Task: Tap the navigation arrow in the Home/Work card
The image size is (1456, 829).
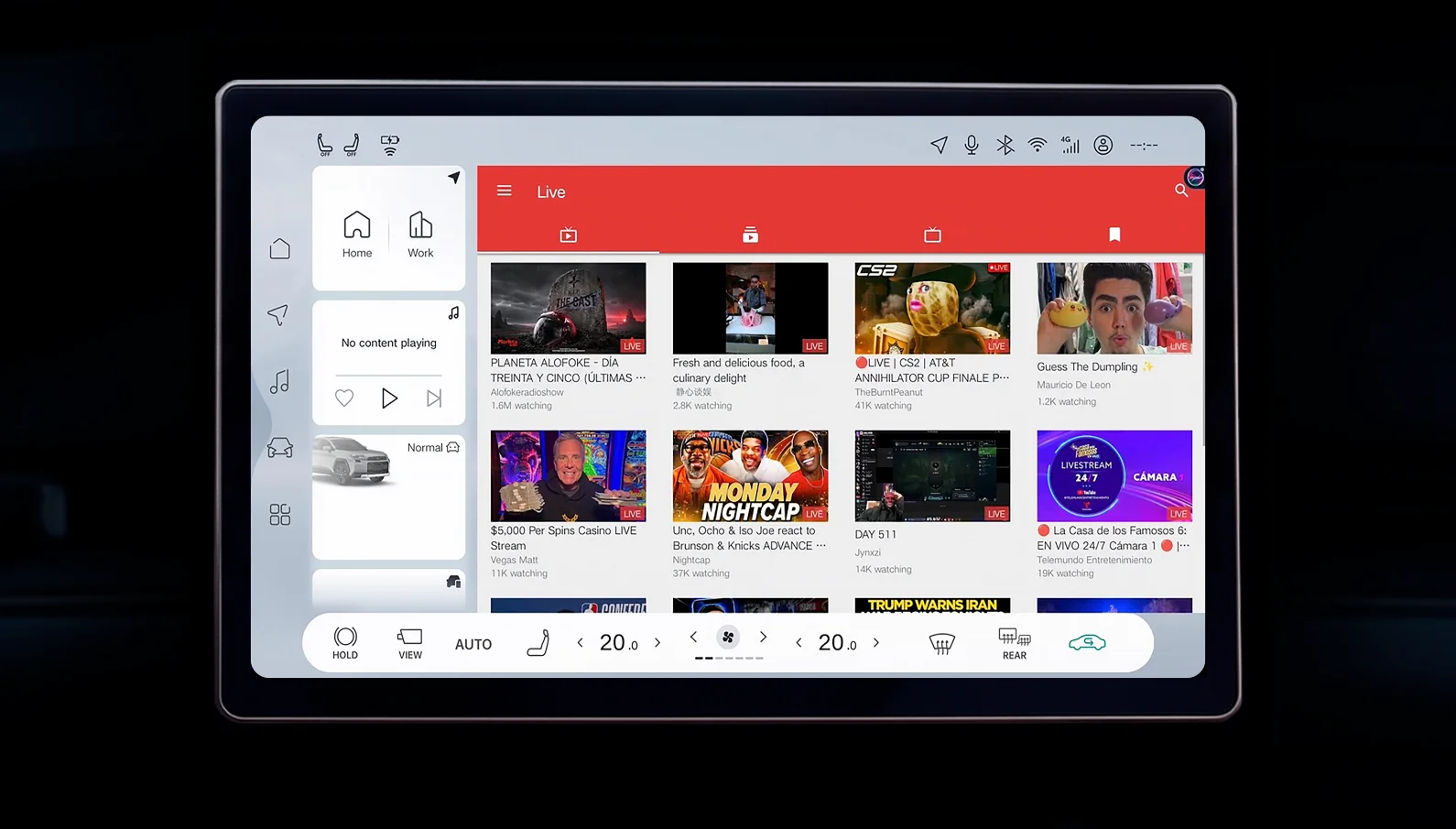Action: coord(453,178)
